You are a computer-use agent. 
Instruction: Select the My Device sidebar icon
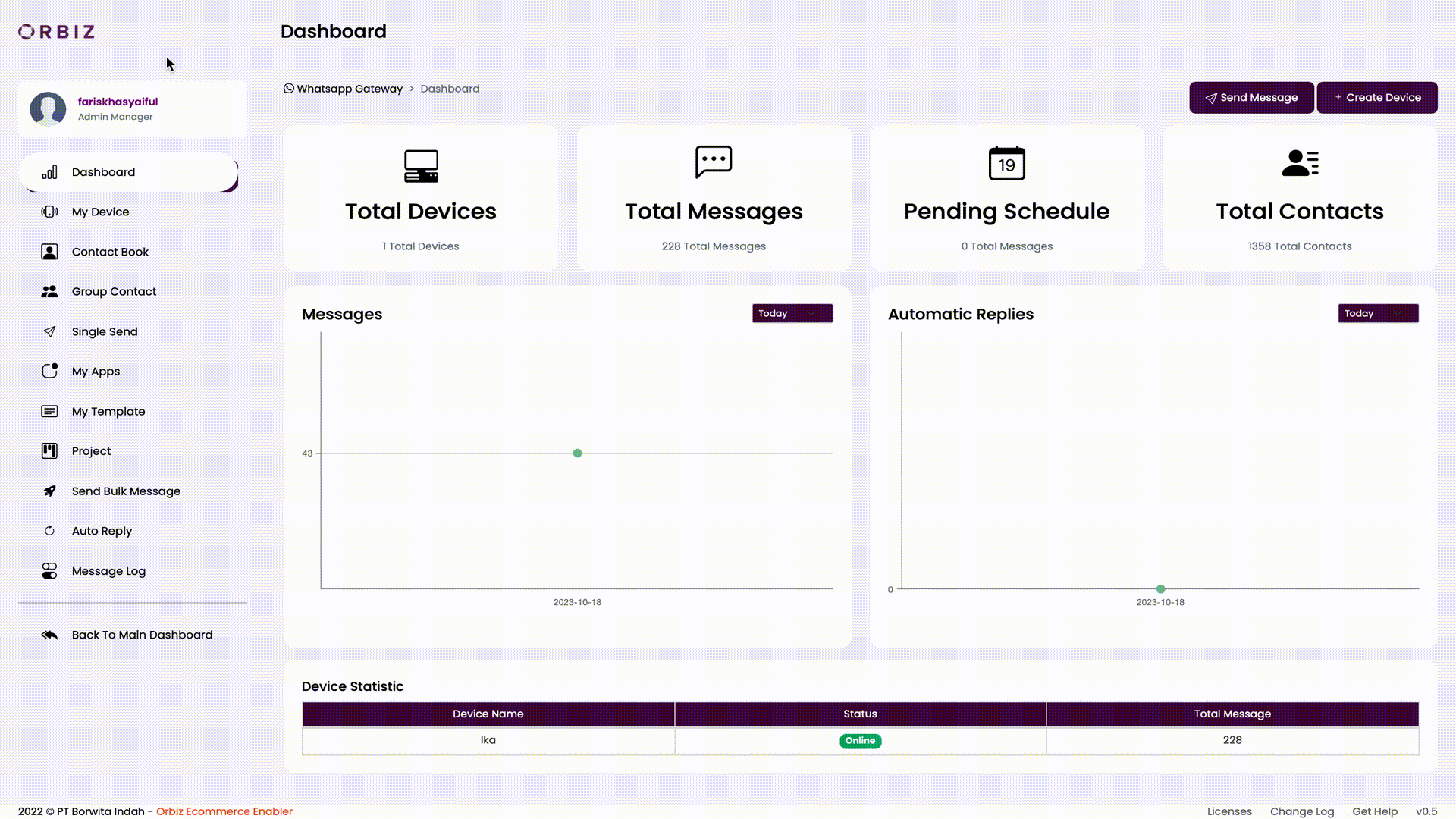pos(49,212)
